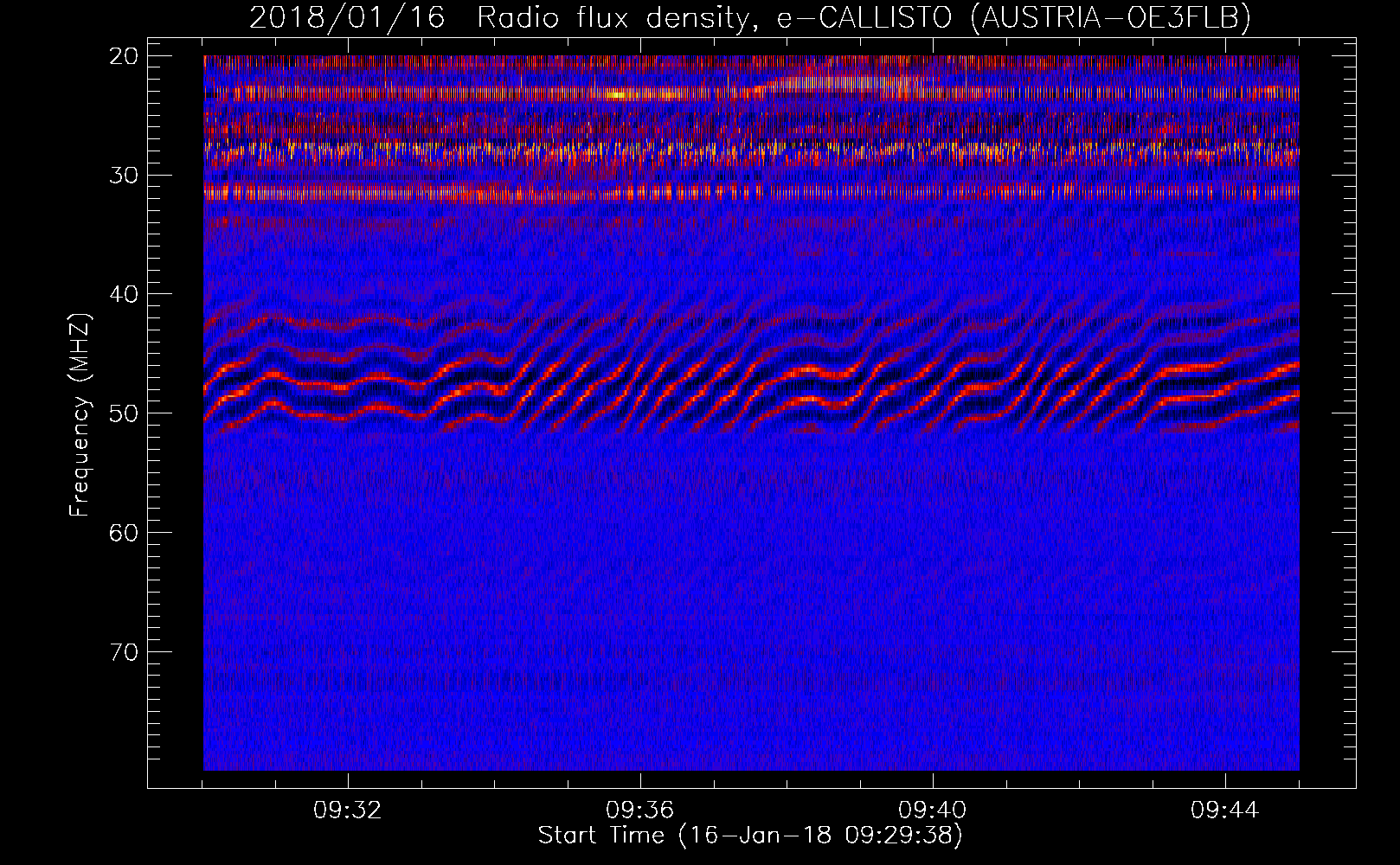Click the 09:44 time tick label

pyautogui.click(x=1225, y=811)
